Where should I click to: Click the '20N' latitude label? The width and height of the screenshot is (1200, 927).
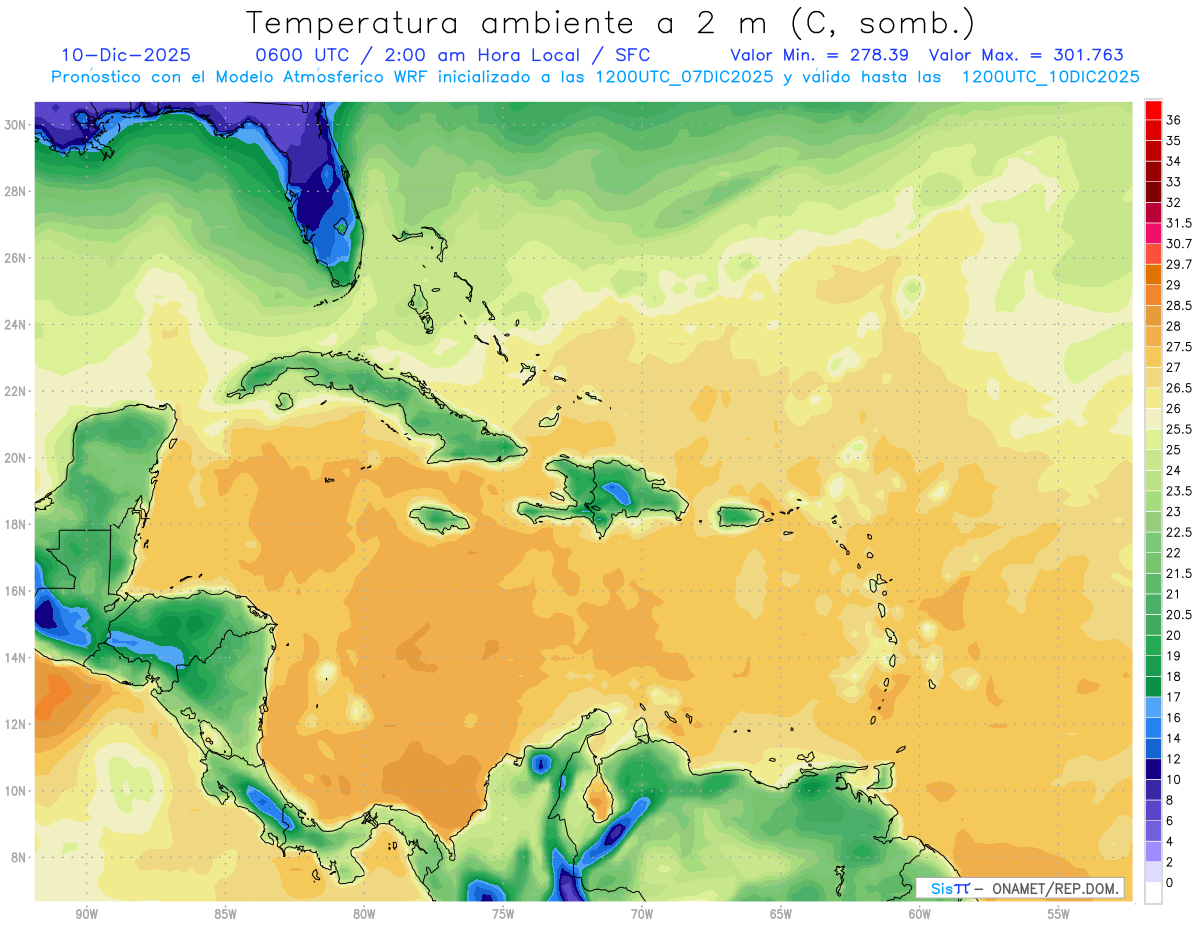15,458
